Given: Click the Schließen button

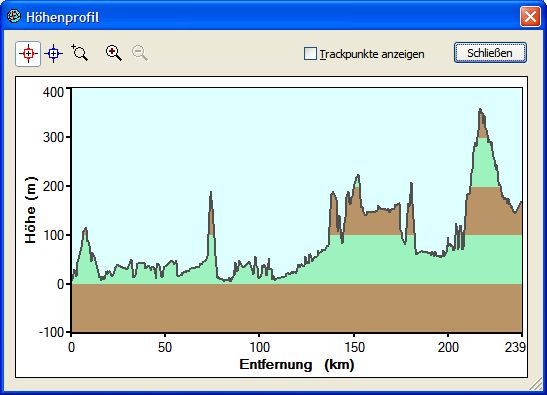Looking at the screenshot, I should click(x=490, y=53).
